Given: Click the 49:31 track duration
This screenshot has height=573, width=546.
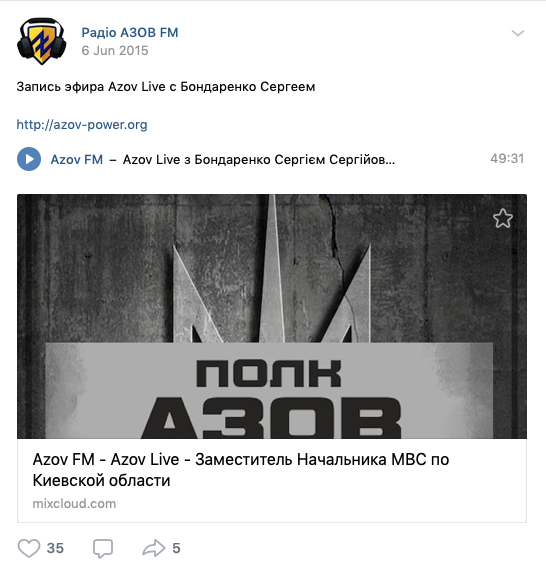Looking at the screenshot, I should [507, 159].
